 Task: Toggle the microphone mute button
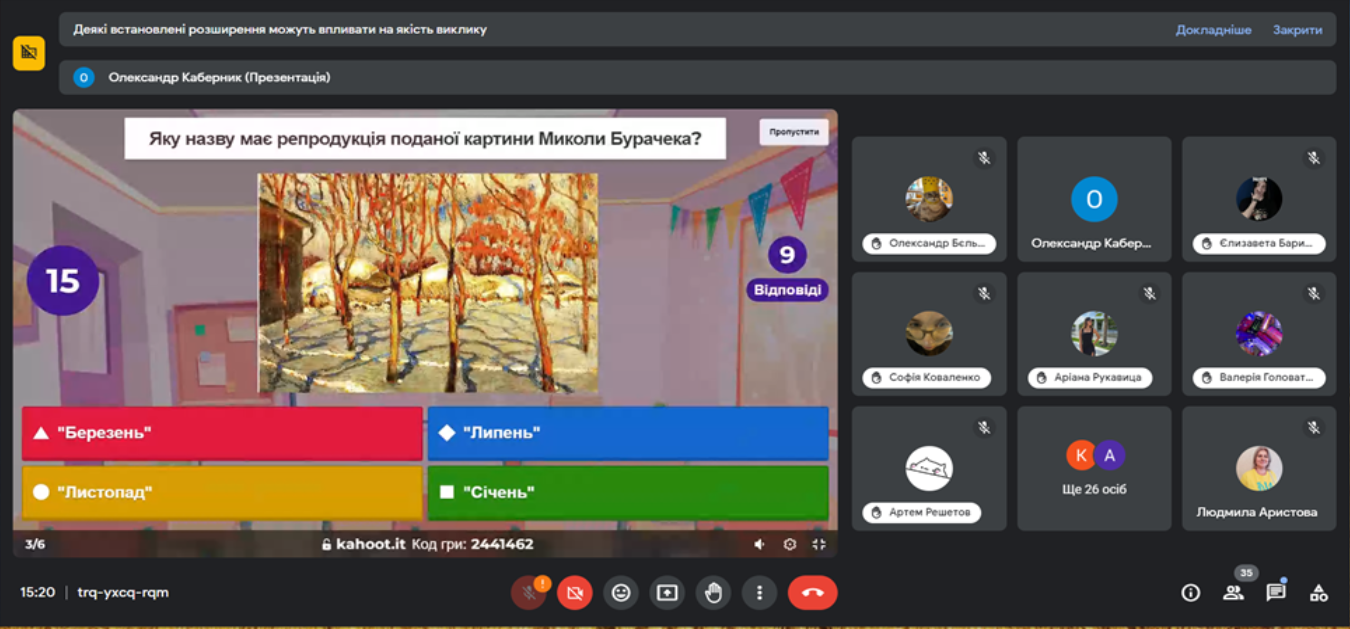[x=528, y=593]
